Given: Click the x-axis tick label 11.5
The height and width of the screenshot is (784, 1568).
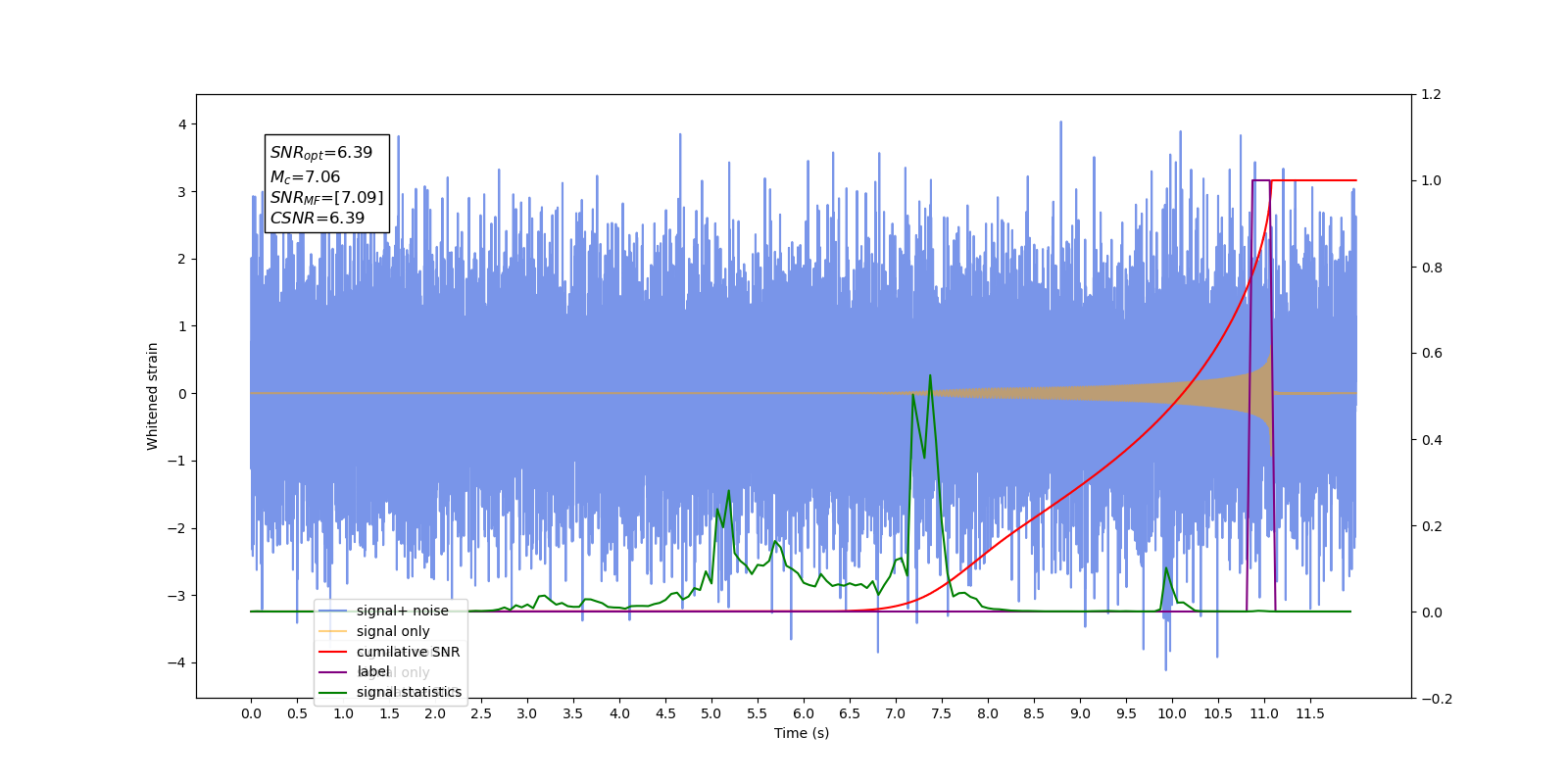Looking at the screenshot, I should 1310,713.
